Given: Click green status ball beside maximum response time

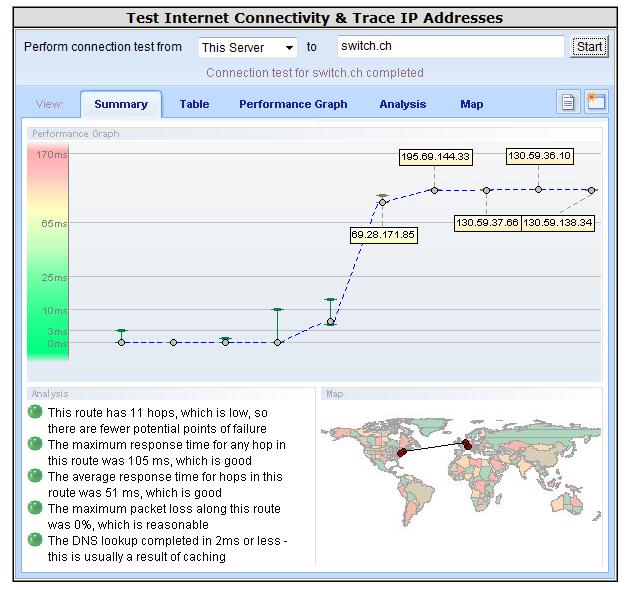Looking at the screenshot, I should [36, 444].
